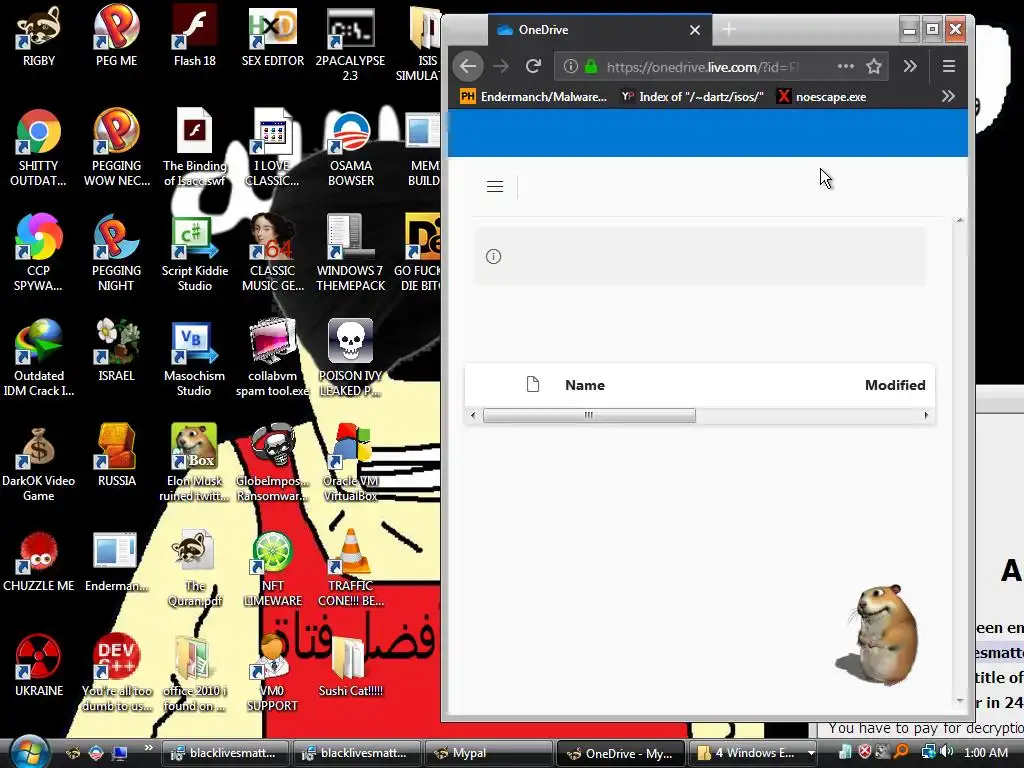Switch to the first blacklivesmatt... taskbar button

pos(224,753)
